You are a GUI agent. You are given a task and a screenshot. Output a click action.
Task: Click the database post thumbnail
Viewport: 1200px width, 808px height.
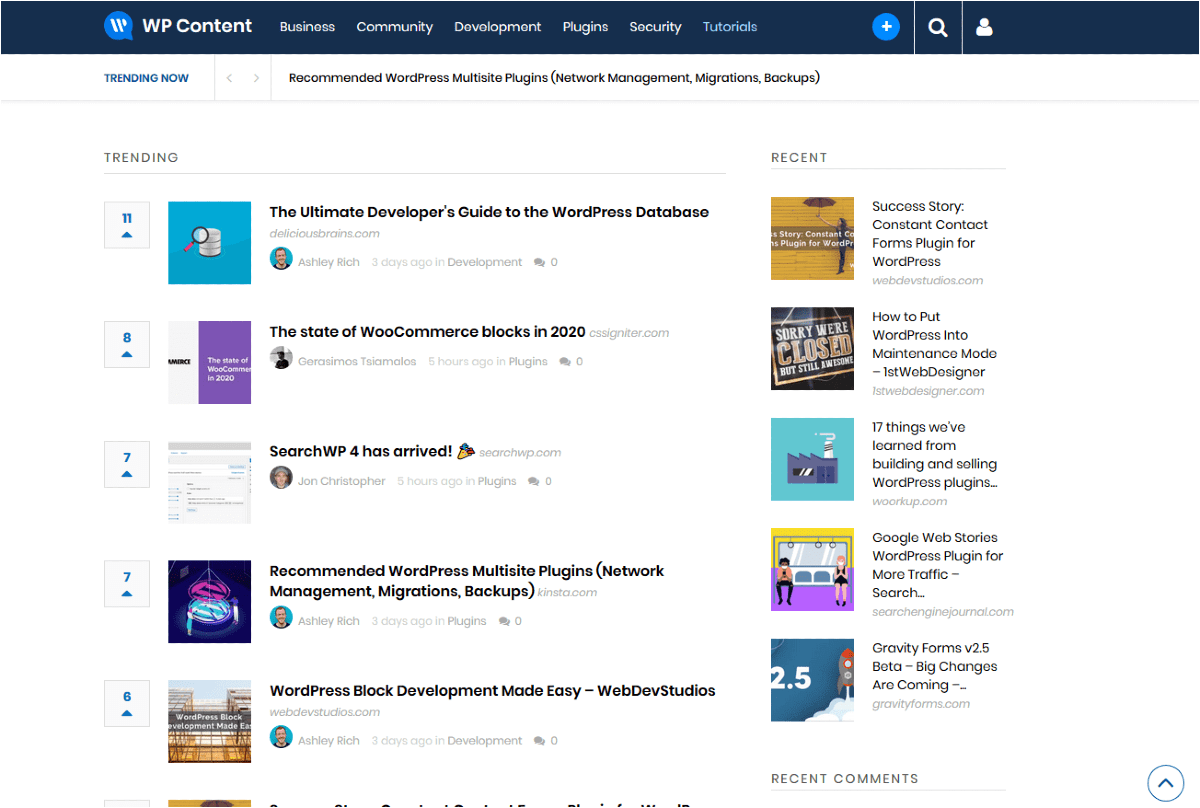pos(209,243)
